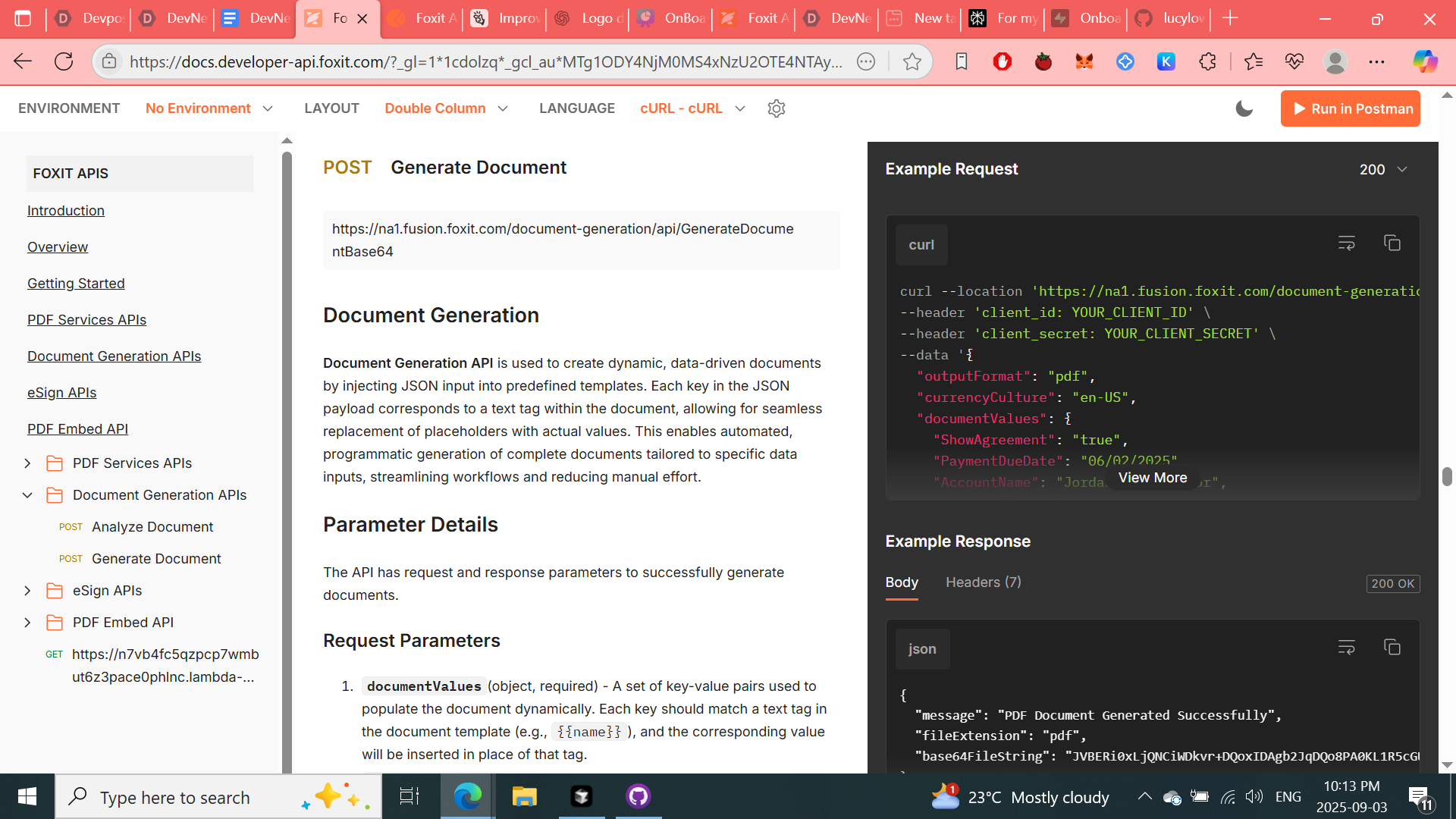Toggle word wrap on json response
This screenshot has width=1456, height=819.
[x=1346, y=648]
